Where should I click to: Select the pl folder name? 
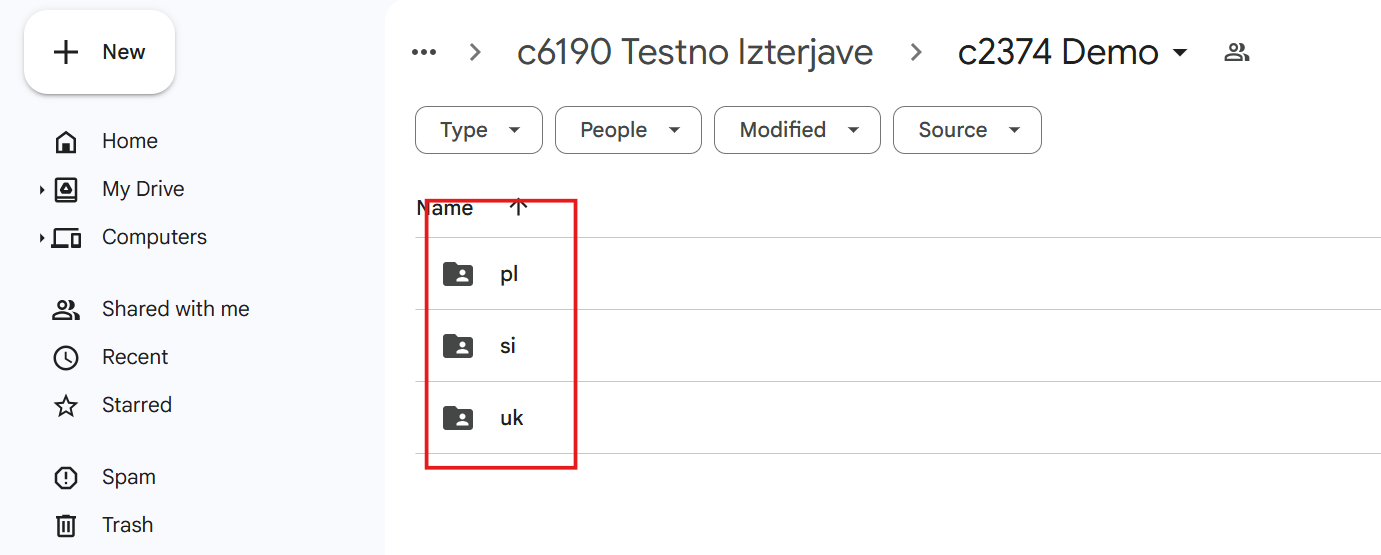click(509, 273)
